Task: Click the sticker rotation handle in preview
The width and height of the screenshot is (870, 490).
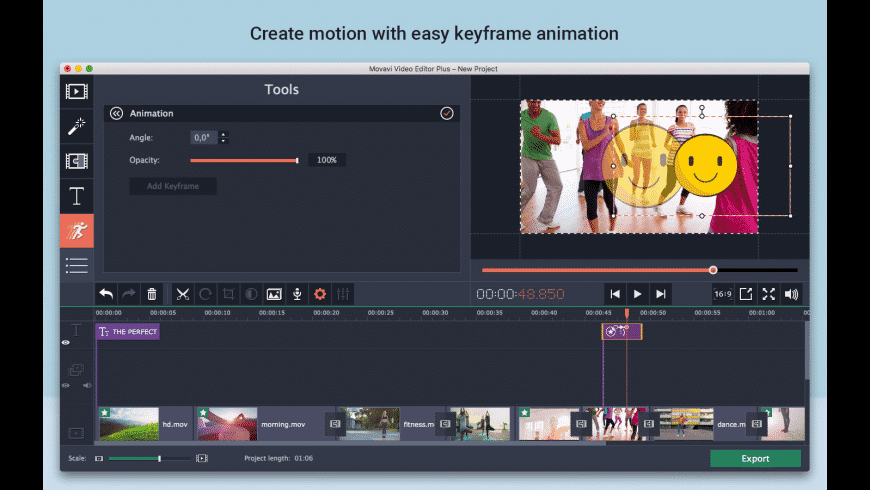Action: pos(702,108)
